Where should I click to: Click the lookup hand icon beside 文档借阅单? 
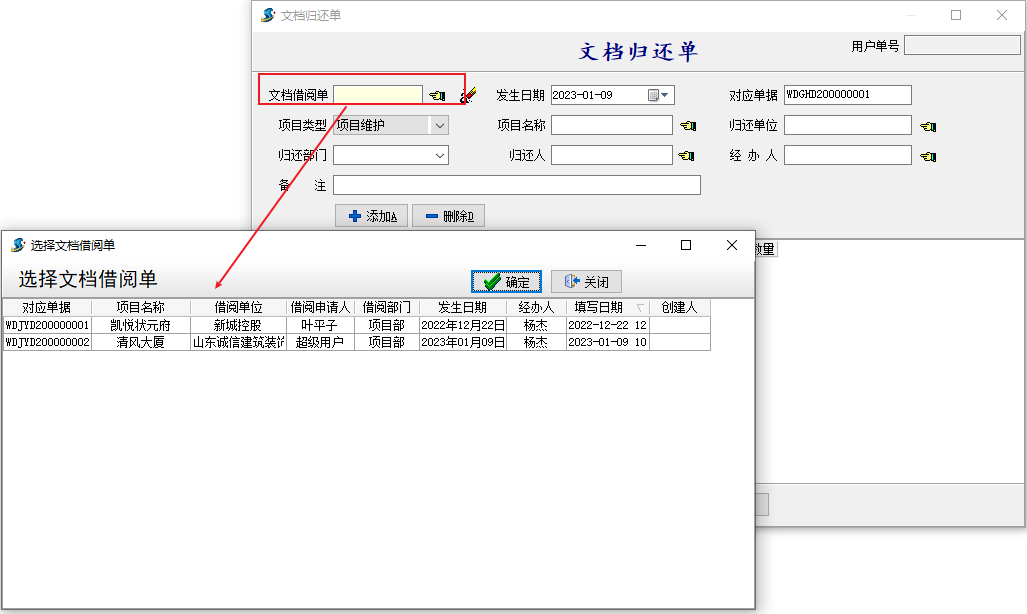[x=437, y=96]
